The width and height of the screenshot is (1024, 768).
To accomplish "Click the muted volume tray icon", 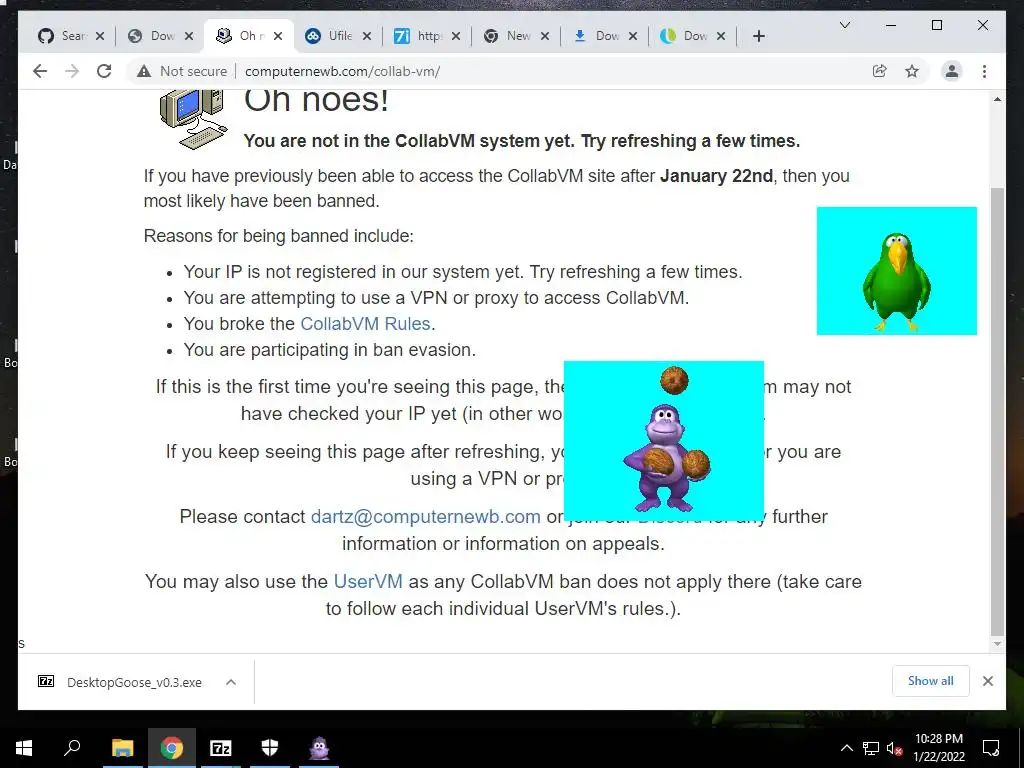I will (x=894, y=748).
